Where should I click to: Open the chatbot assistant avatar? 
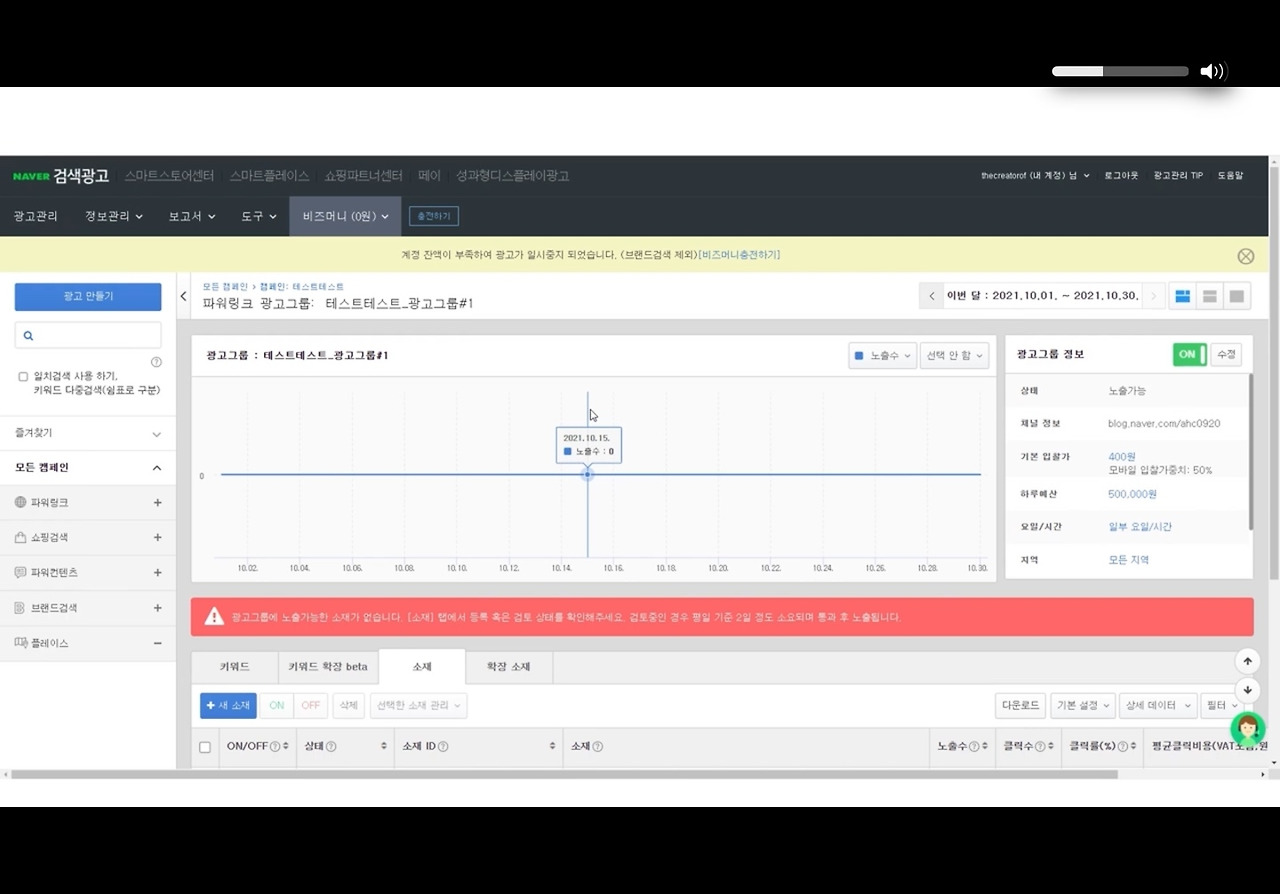(x=1247, y=729)
